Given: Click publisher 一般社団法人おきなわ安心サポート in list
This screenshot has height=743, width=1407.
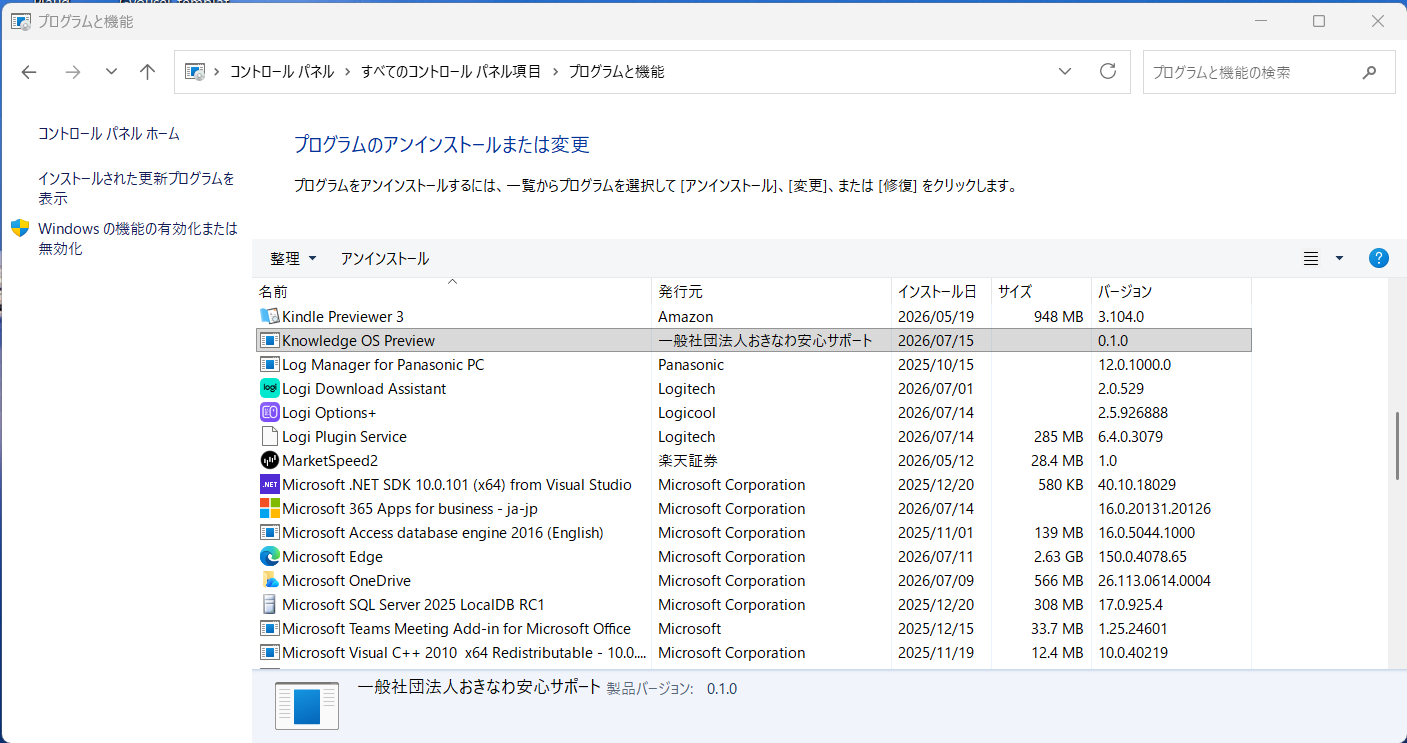Looking at the screenshot, I should click(766, 340).
